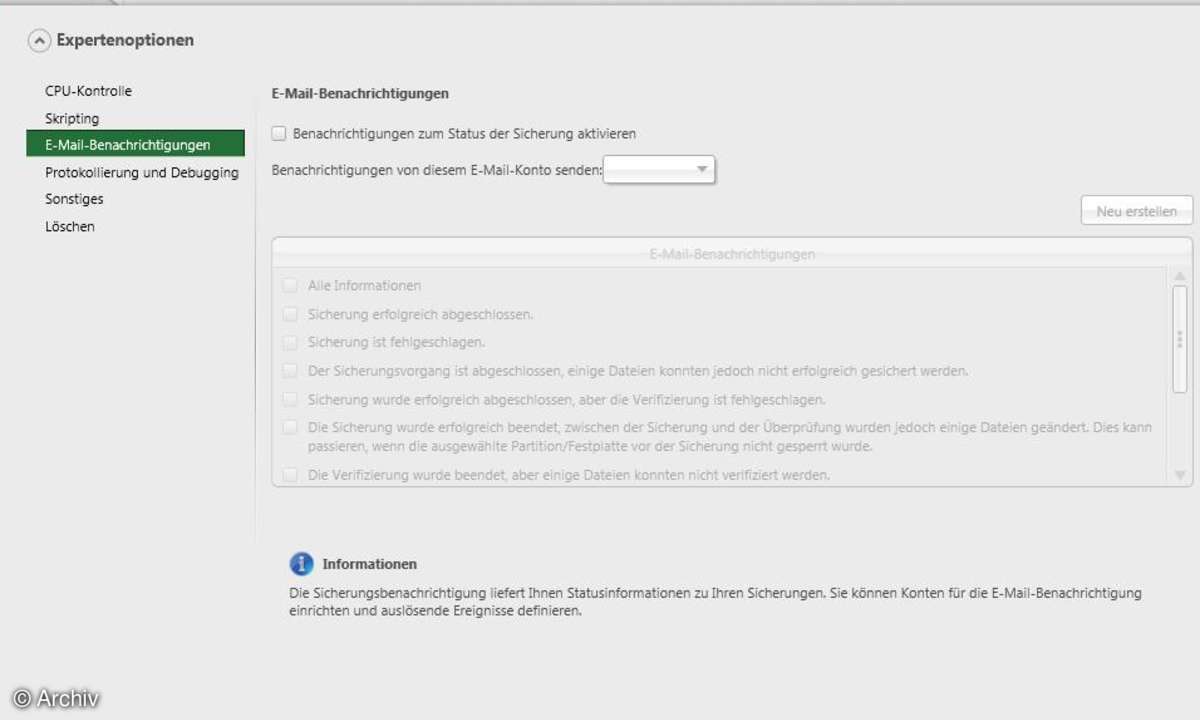Click the bold E-Mail-Benachrichtigungen section title
The height and width of the screenshot is (720, 1200).
pos(360,94)
